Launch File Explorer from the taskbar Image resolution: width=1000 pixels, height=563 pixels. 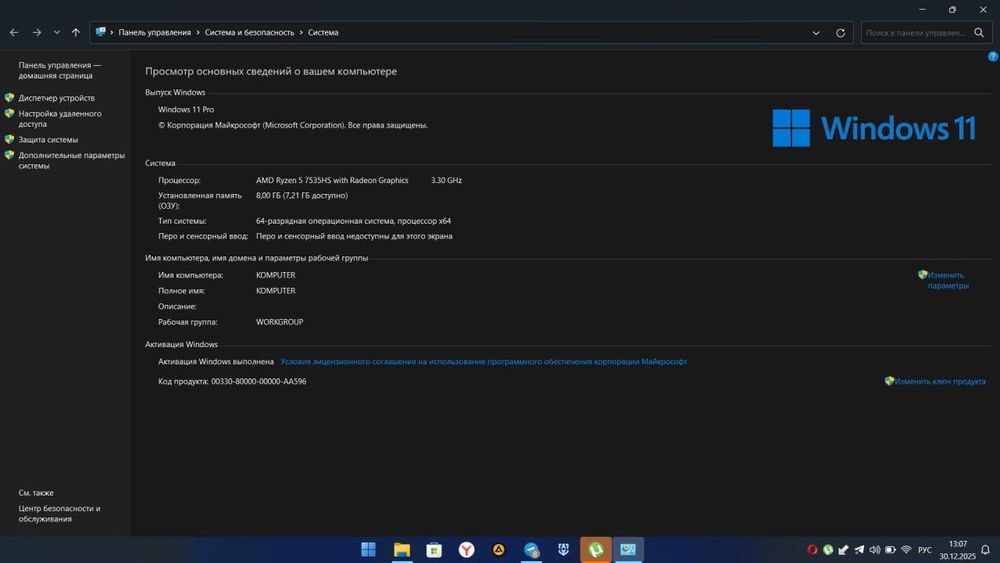point(401,550)
